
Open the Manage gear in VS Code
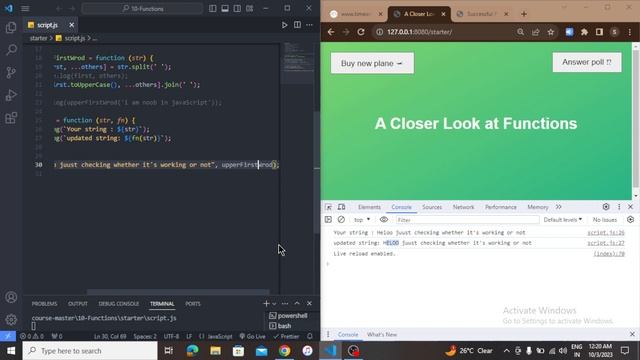[x=11, y=319]
